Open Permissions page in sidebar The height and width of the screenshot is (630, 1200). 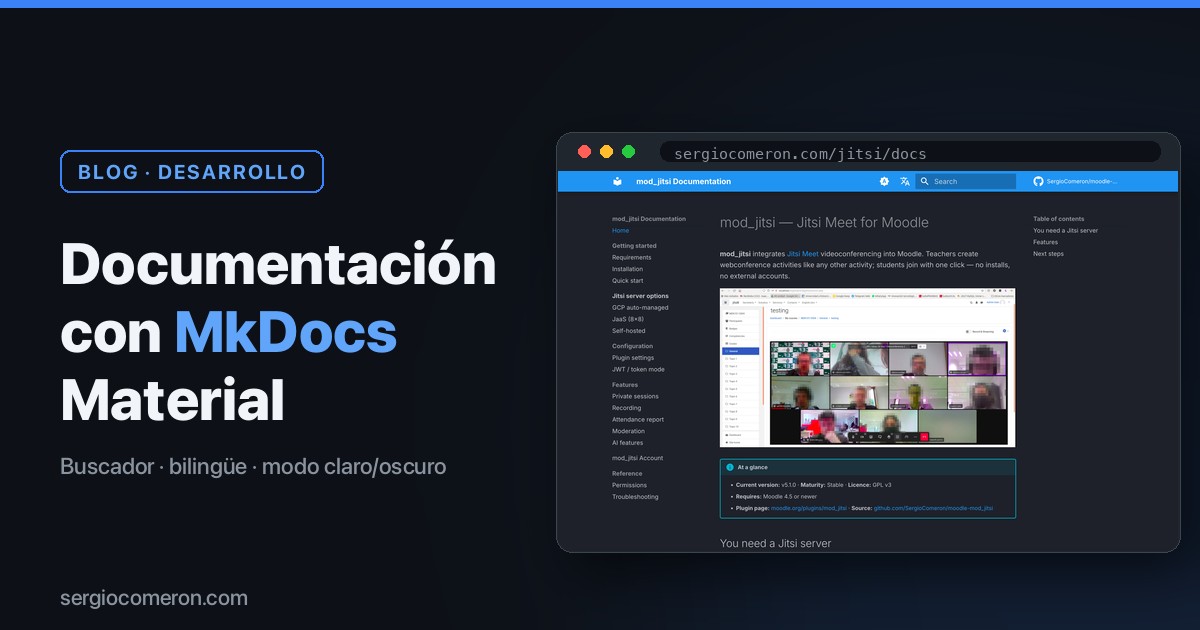[630, 485]
